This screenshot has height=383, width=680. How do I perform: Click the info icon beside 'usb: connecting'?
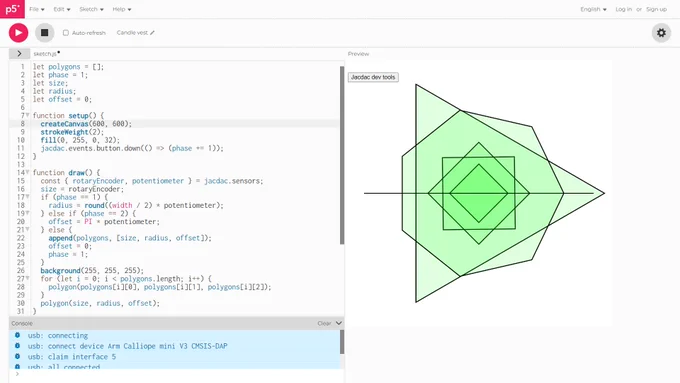point(17,335)
